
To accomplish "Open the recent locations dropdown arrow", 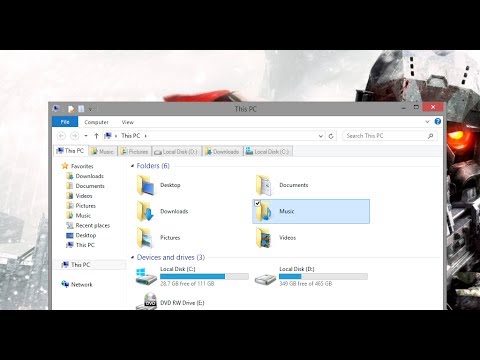I will pyautogui.click(x=86, y=136).
